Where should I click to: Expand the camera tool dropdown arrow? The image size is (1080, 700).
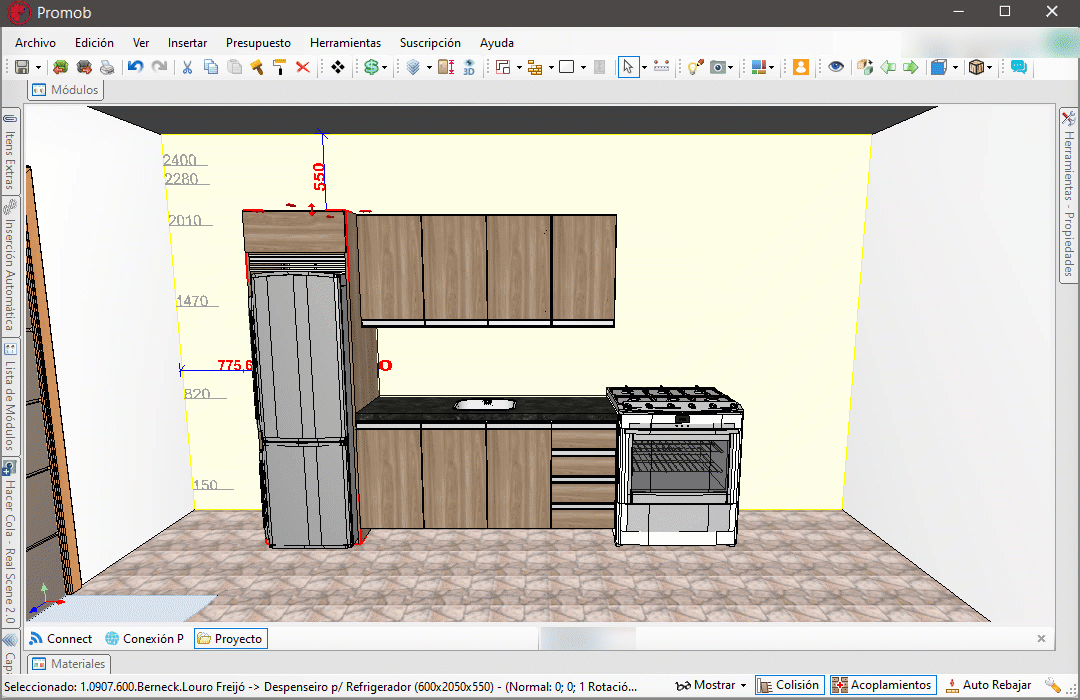(731, 68)
